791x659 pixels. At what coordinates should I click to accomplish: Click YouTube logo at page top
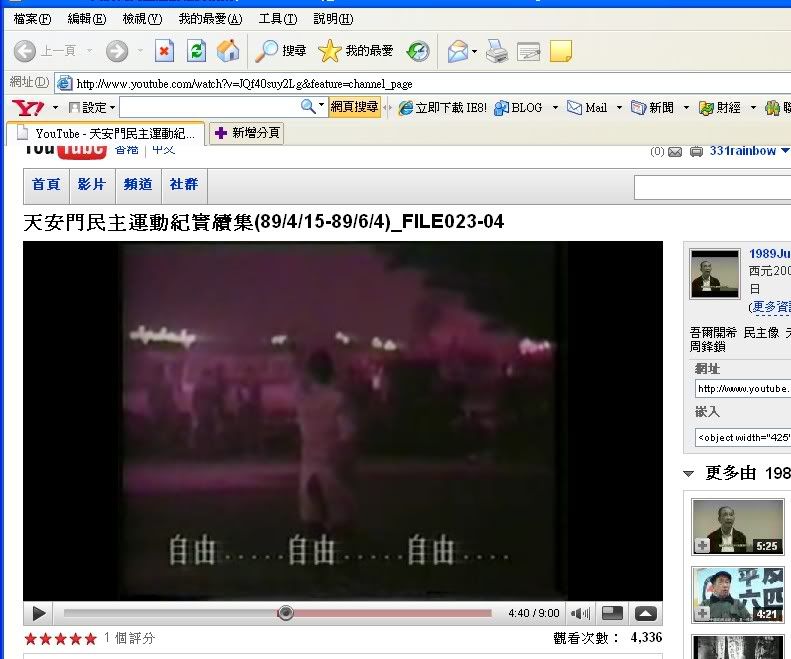(x=65, y=150)
